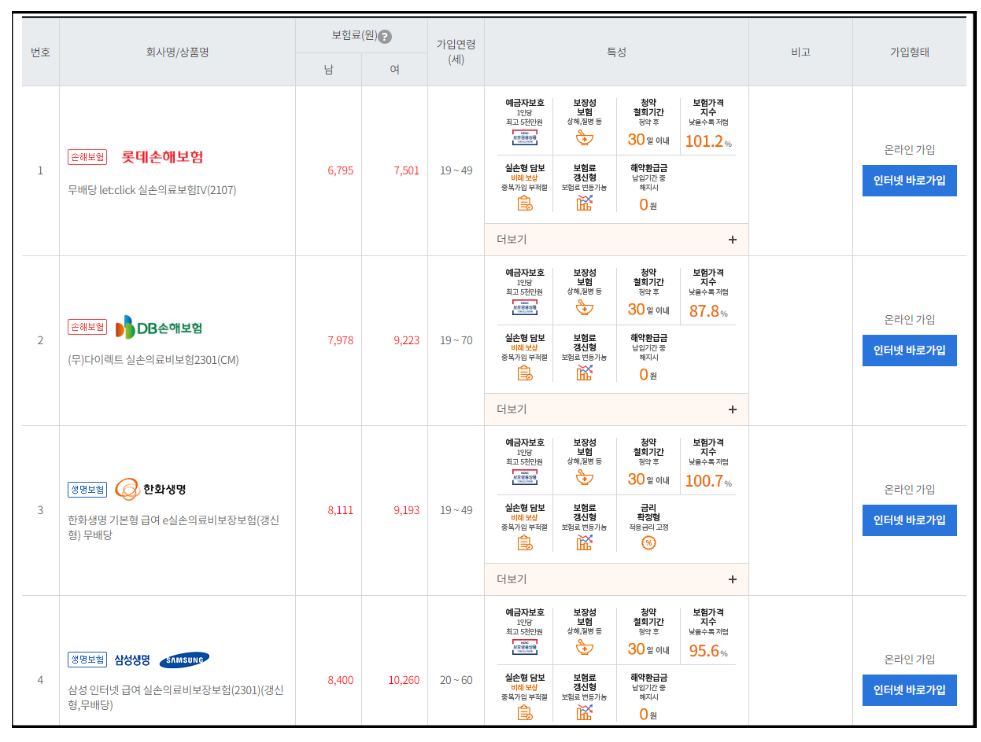Viewport: 981px width, 742px height.
Task: Click 인터넷 바로가입 for 한화생명
Action: tap(909, 521)
